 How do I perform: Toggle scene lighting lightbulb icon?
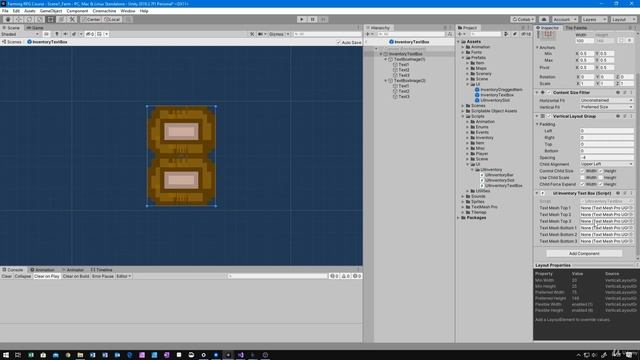[57, 34]
